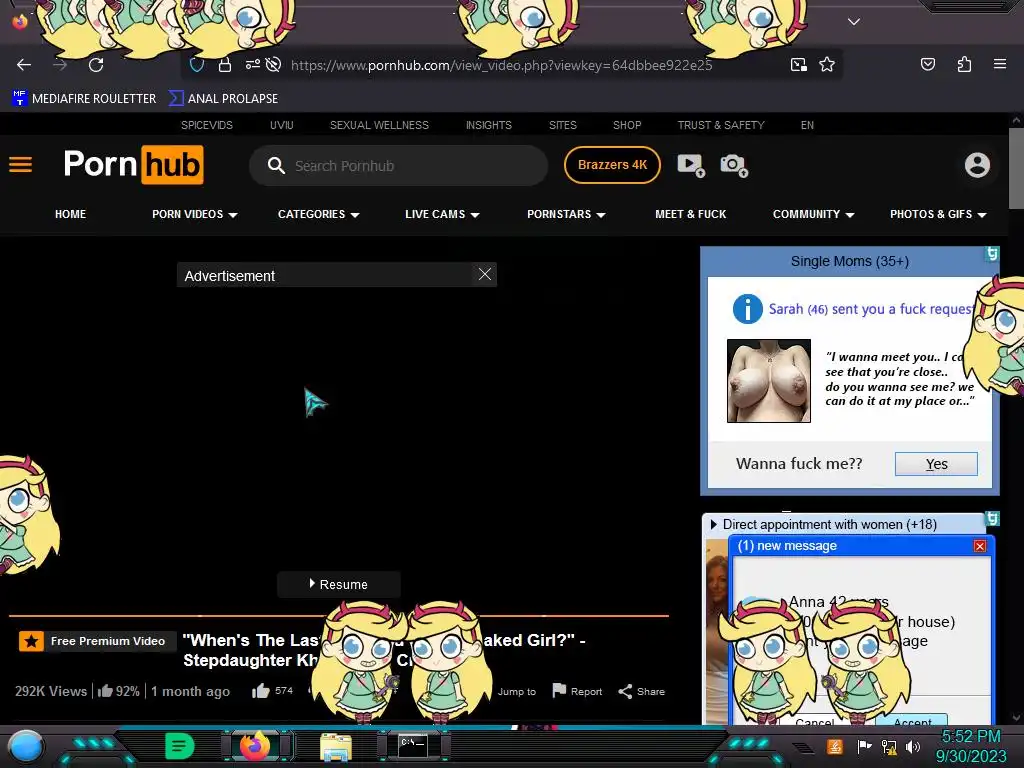Open the SEXUAL WELLNESS top link
This screenshot has height=768, width=1024.
point(379,125)
